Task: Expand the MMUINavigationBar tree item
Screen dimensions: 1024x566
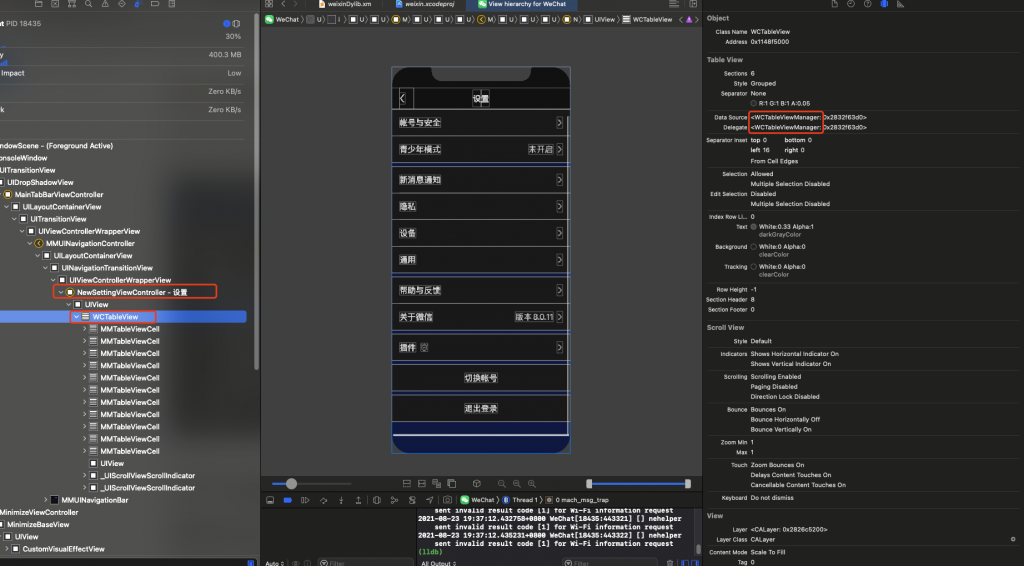Action: (x=47, y=500)
